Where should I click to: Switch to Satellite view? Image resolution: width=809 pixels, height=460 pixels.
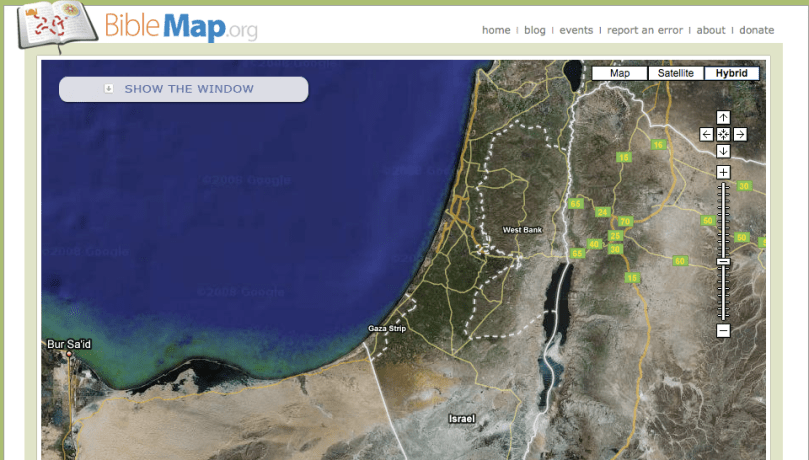[x=675, y=73]
